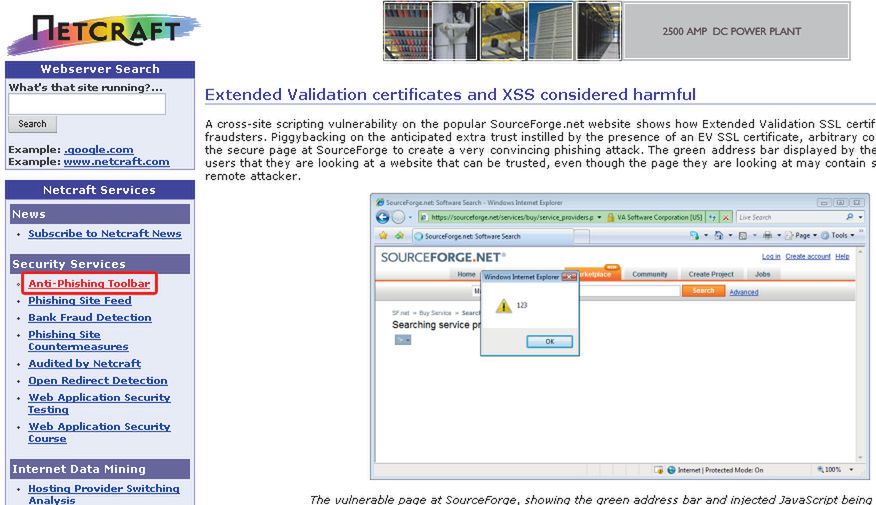Close the Windows Internet Explorer alert dialog
Viewport: 876px width, 505px height.
click(570, 277)
